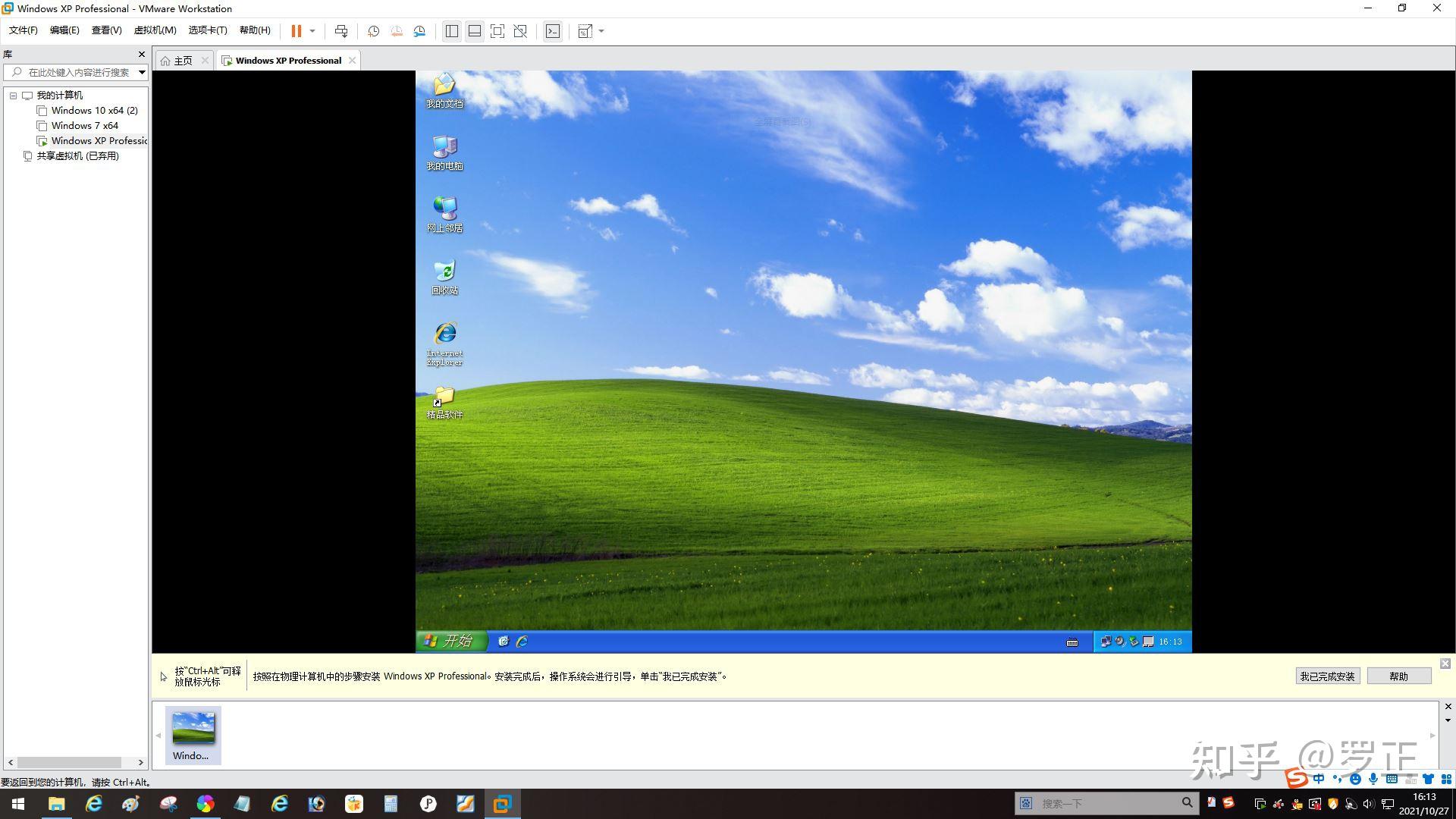Open the VMware search box in the library
1456x819 pixels.
(76, 72)
